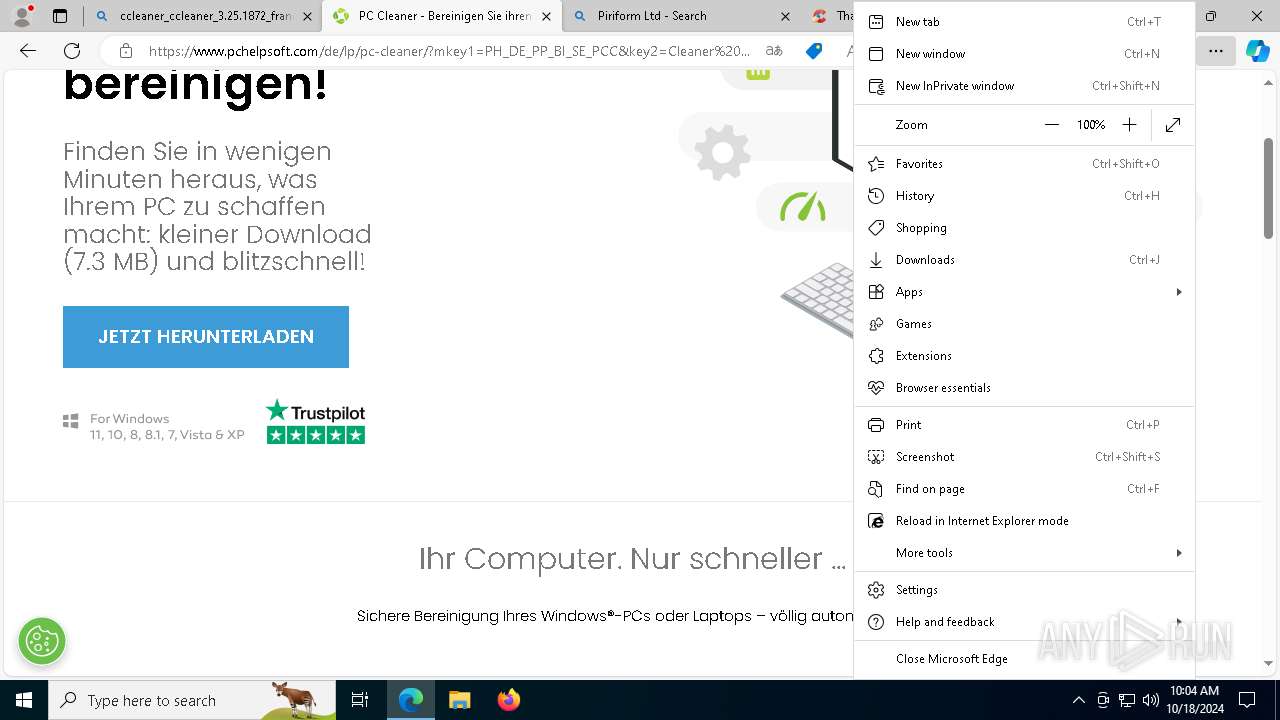Image resolution: width=1280 pixels, height=720 pixels.
Task: Click the JETZT HERUNTERLADEN download button
Action: coord(206,337)
